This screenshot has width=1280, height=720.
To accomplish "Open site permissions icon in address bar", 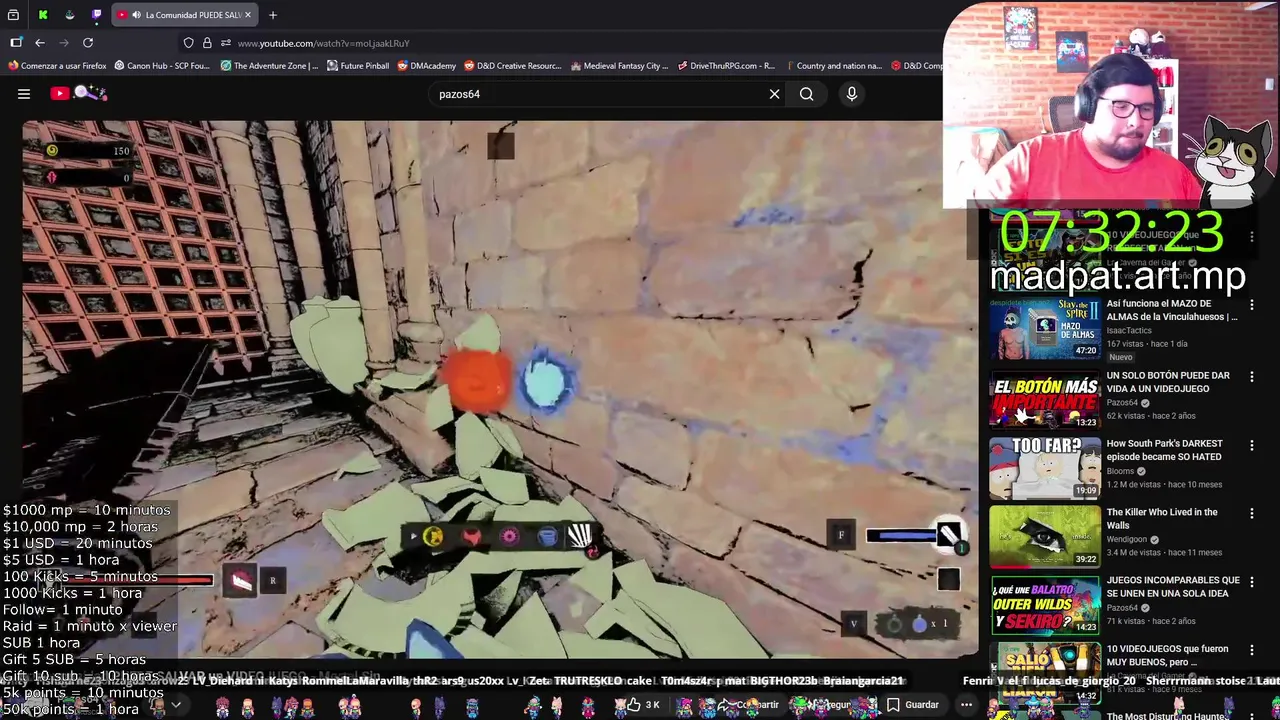I will coord(226,43).
